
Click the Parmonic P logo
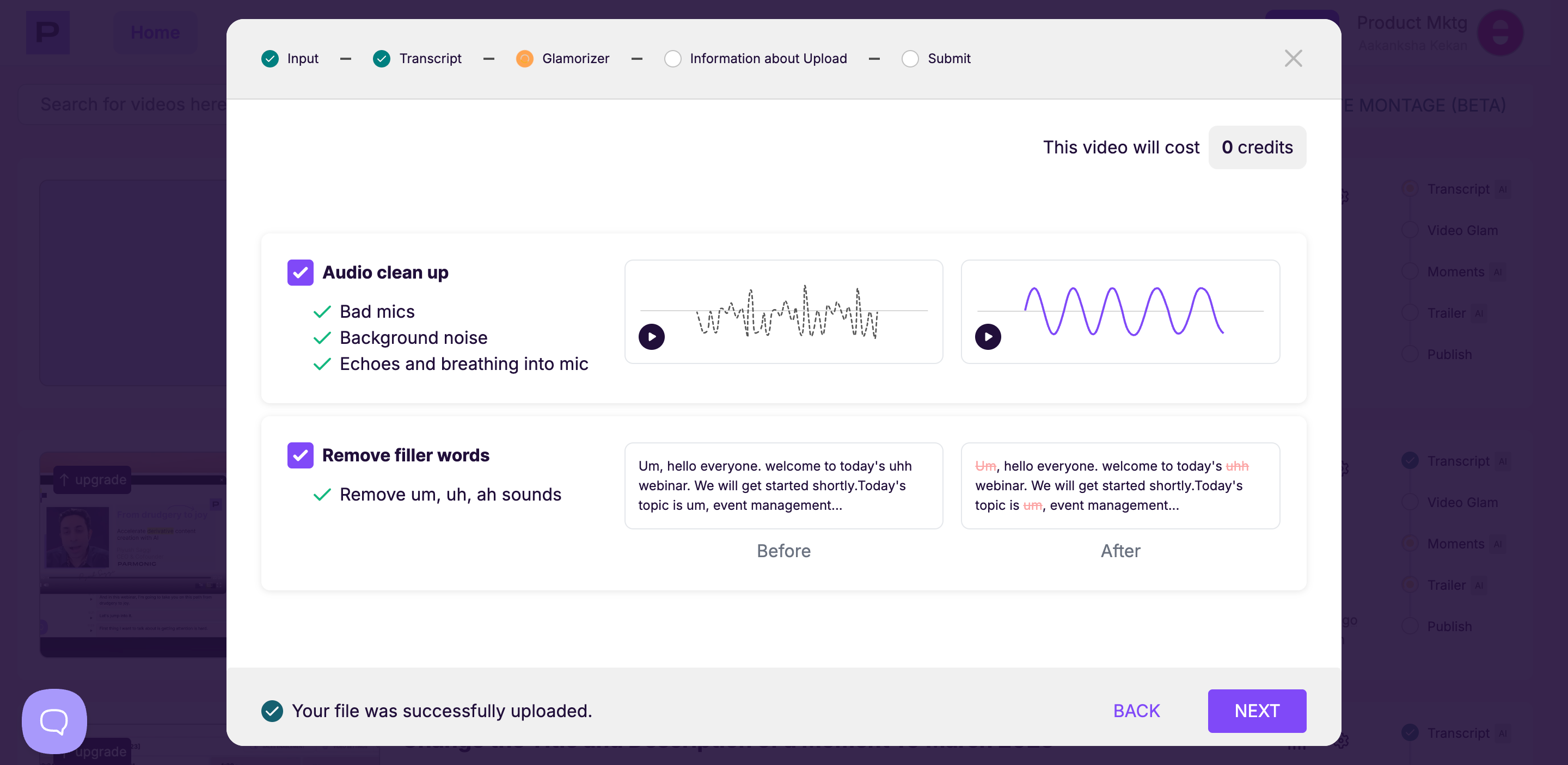tap(47, 32)
